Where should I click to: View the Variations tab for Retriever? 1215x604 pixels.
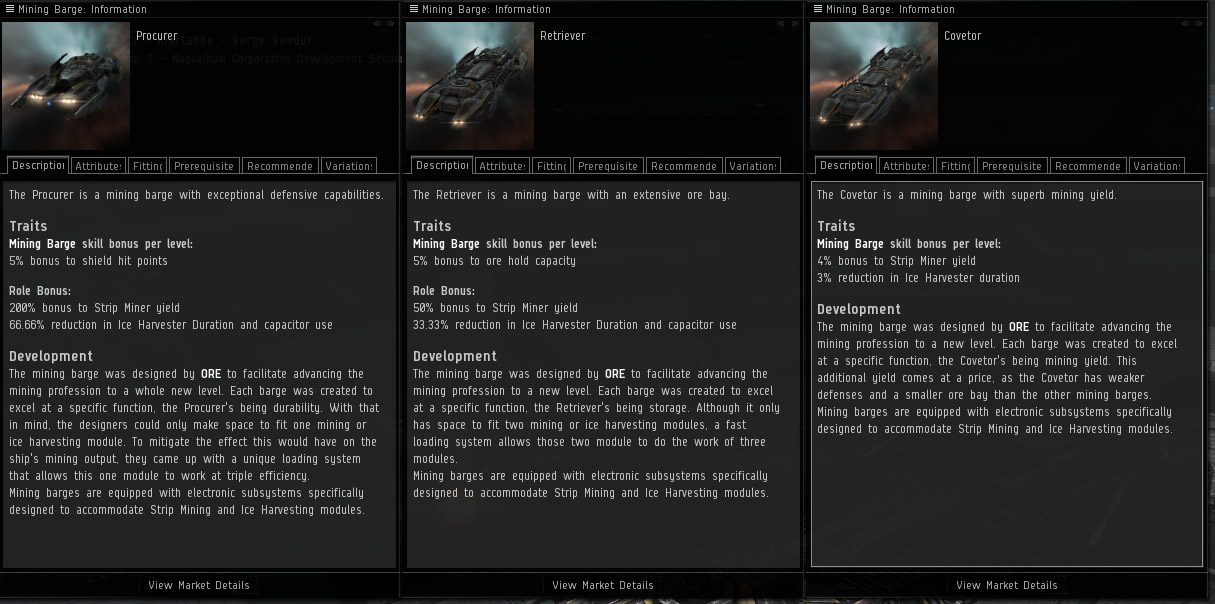(x=752, y=166)
